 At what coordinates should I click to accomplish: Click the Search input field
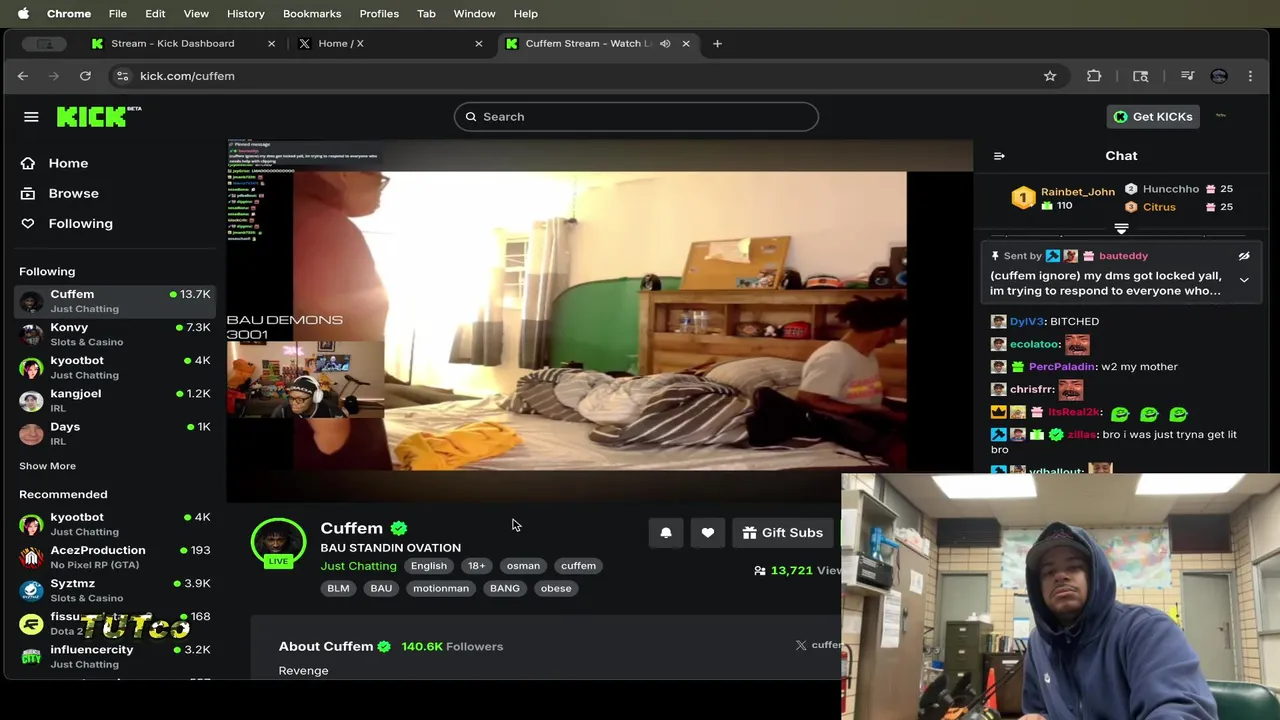tap(636, 117)
